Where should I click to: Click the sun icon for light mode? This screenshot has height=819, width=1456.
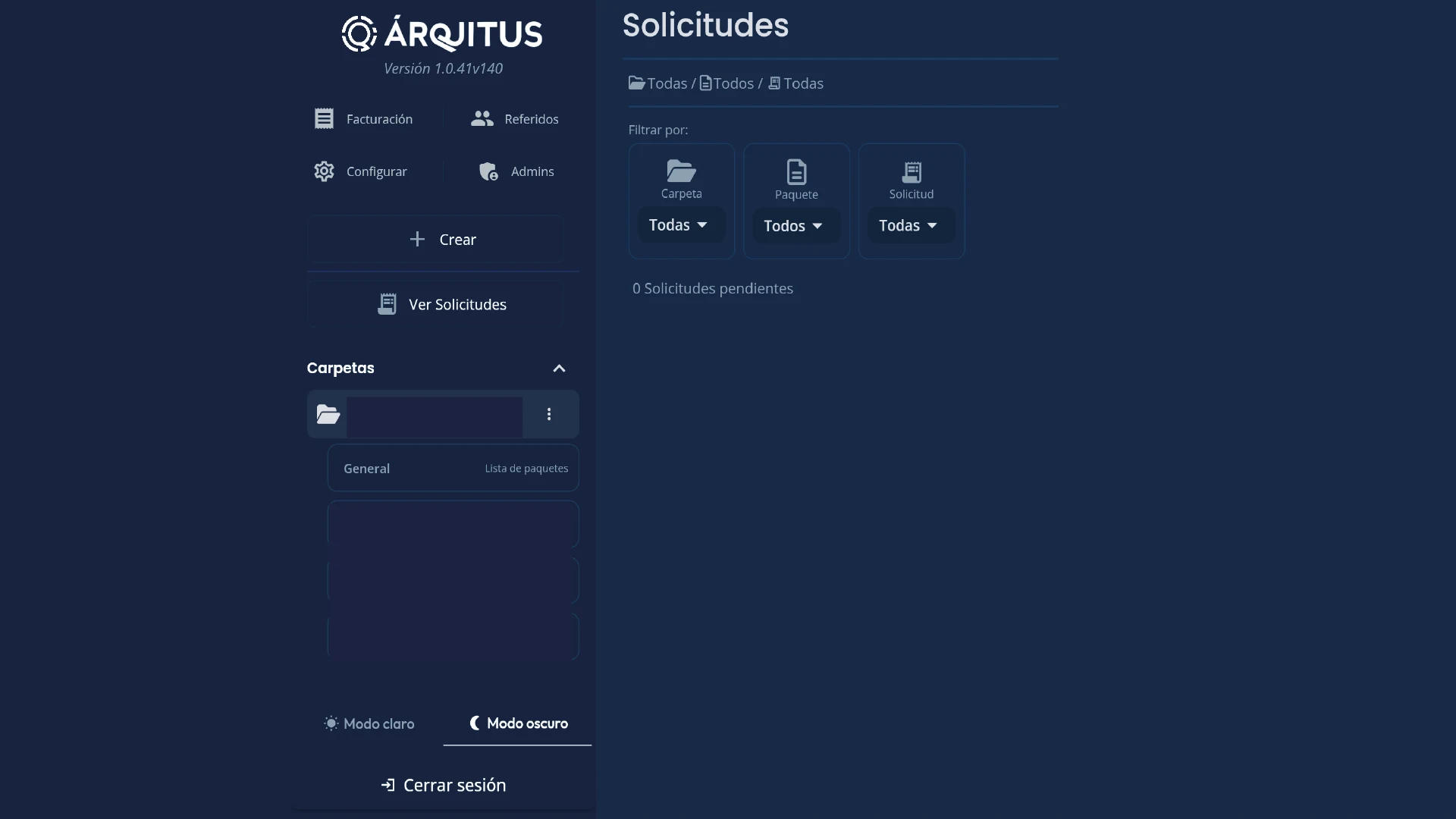pos(331,723)
